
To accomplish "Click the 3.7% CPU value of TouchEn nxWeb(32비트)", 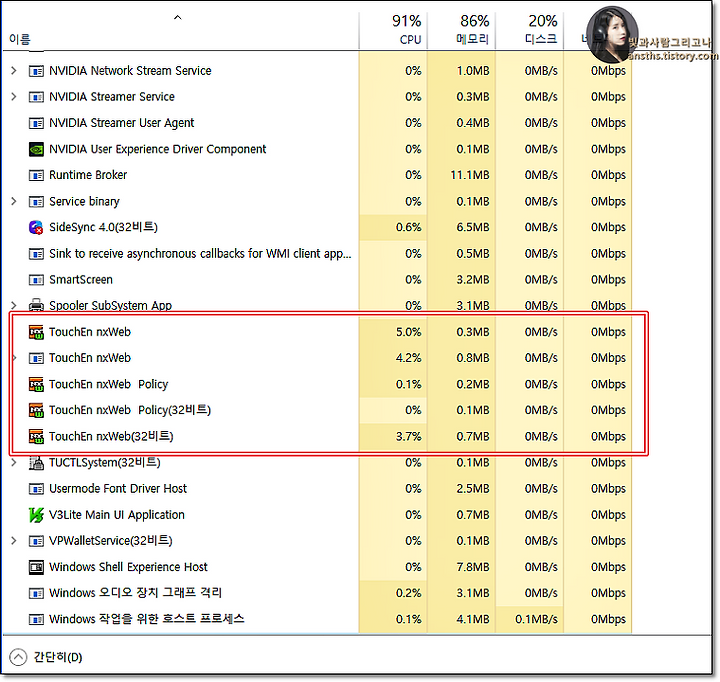I will pyautogui.click(x=408, y=436).
